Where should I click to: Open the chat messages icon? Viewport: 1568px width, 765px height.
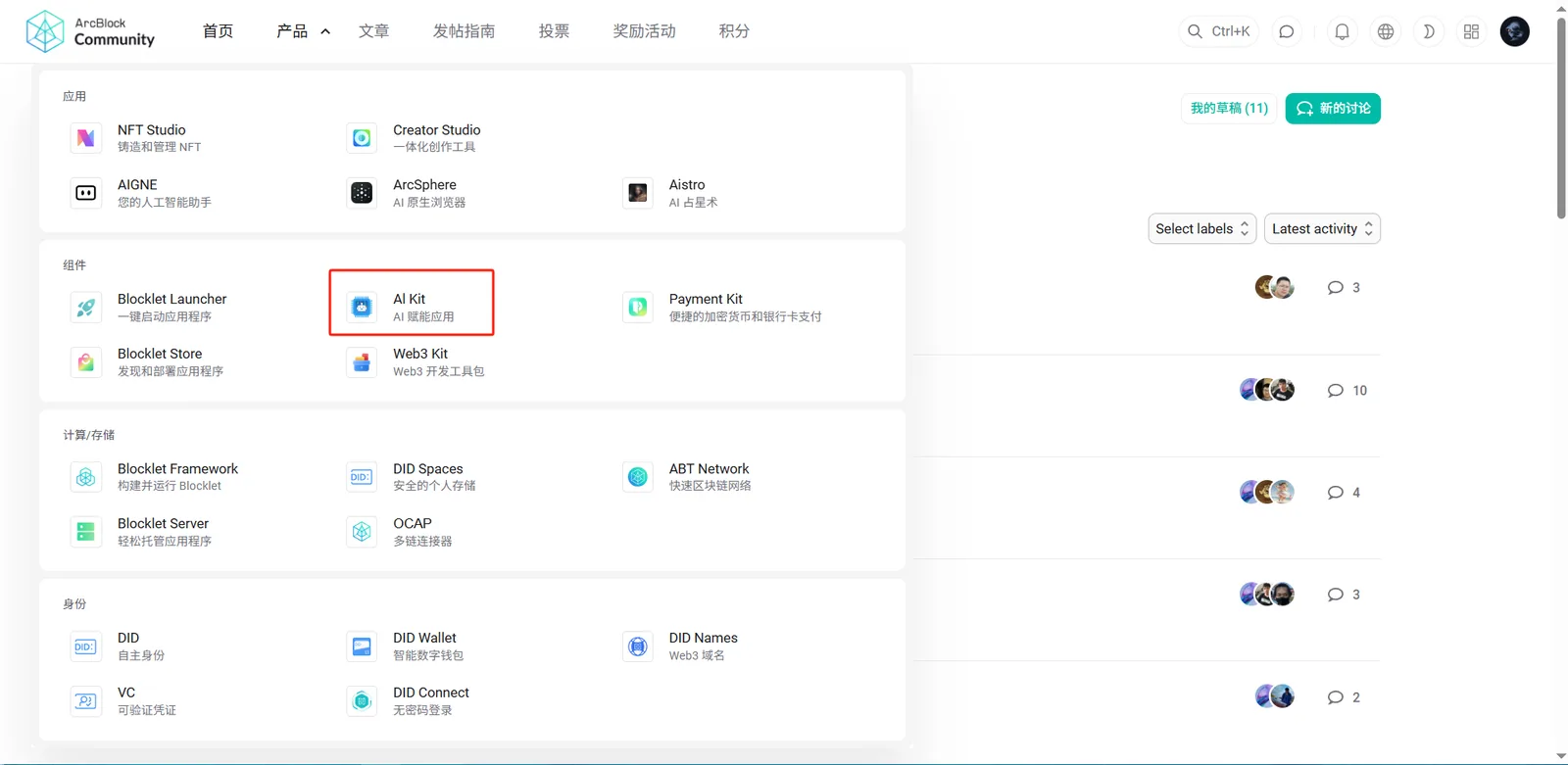pyautogui.click(x=1287, y=31)
